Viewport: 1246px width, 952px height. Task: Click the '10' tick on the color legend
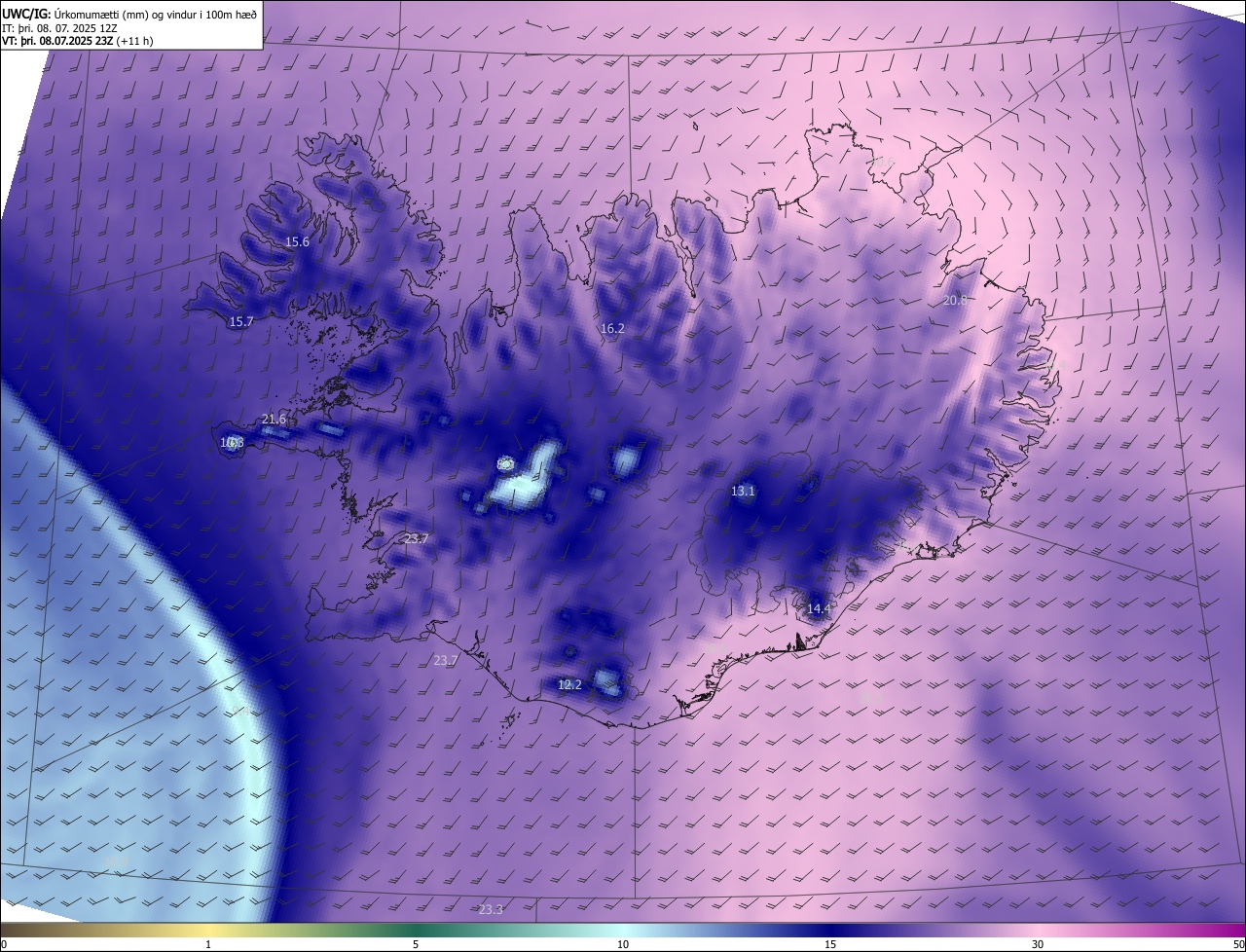623,944
